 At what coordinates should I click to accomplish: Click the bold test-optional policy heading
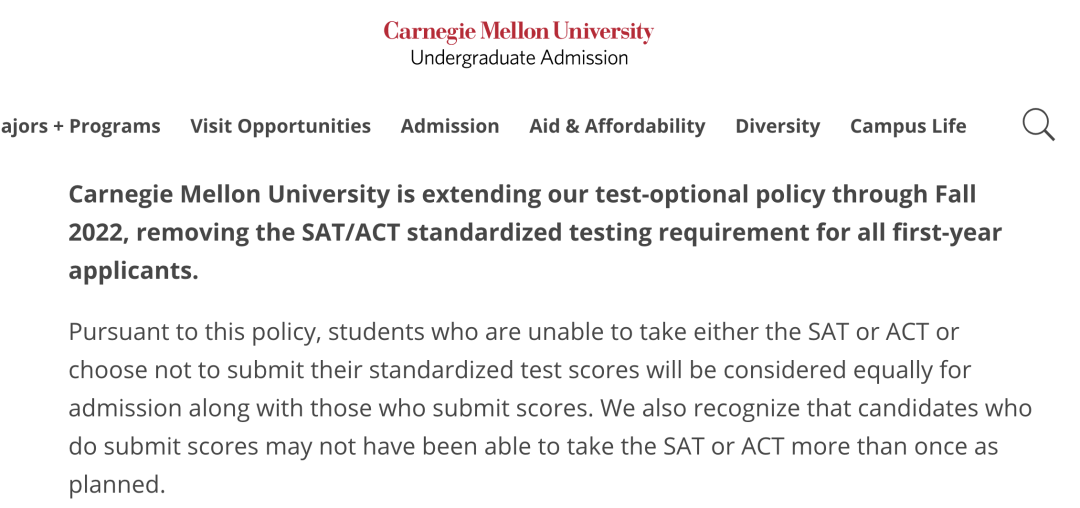(x=534, y=232)
